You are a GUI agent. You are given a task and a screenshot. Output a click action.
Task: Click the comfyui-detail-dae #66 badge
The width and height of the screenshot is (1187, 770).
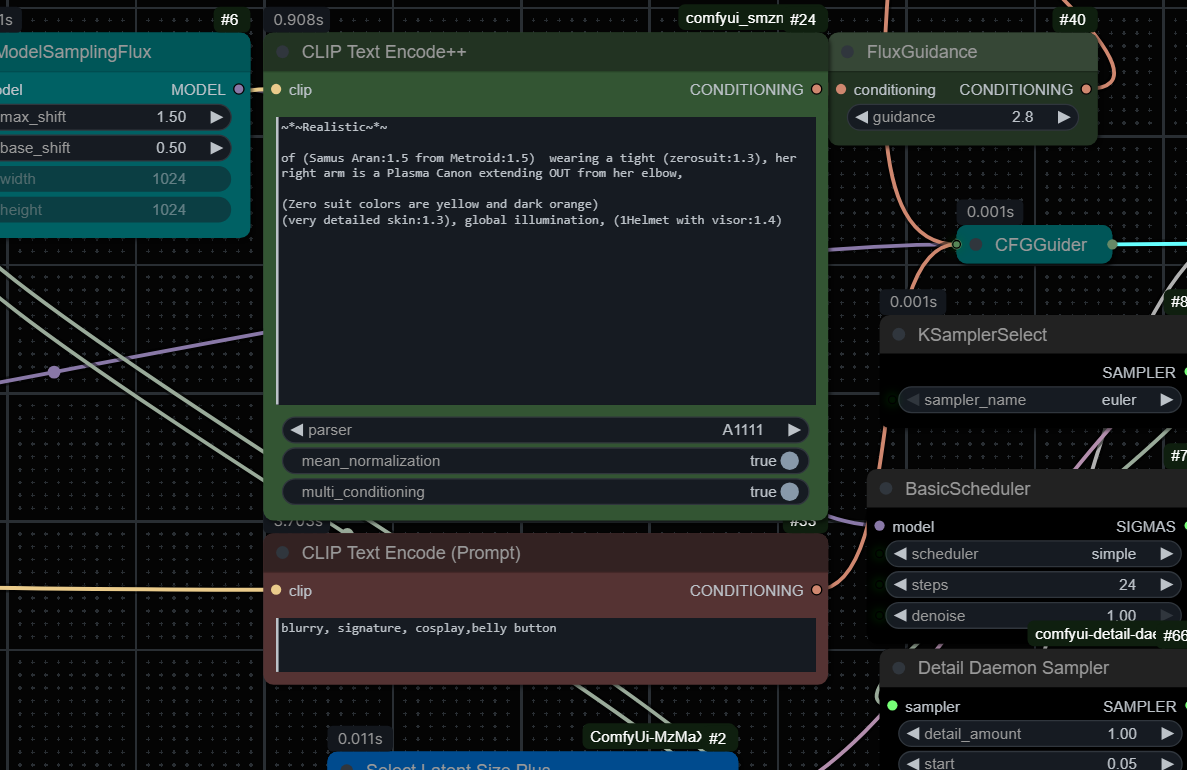[1108, 634]
